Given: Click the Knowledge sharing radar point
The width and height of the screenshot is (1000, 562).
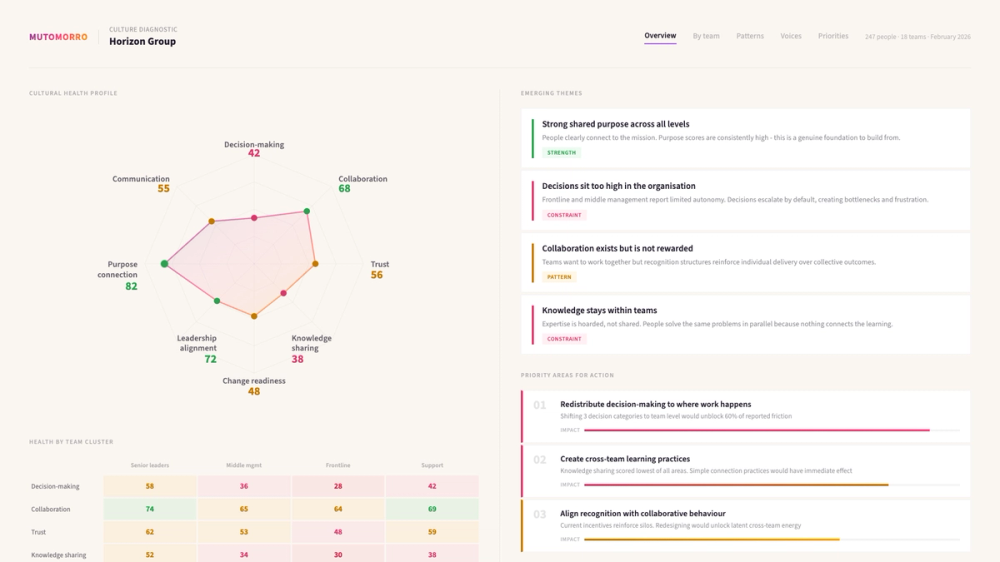Looking at the screenshot, I should tap(284, 293).
